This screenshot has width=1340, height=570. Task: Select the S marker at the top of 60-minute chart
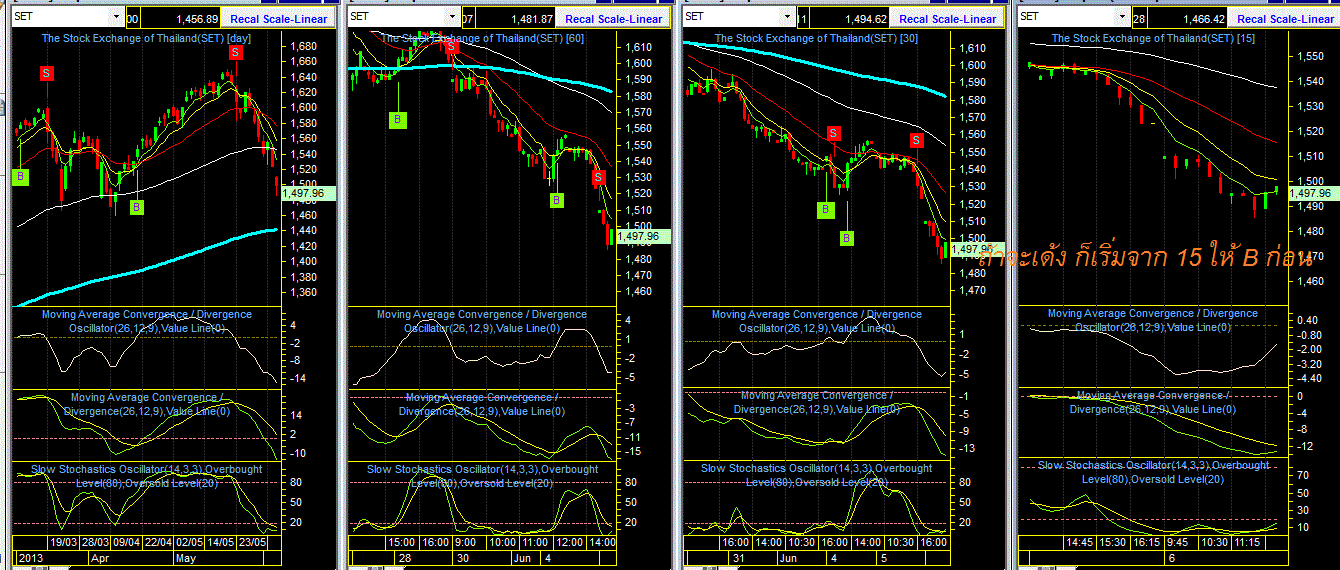point(452,46)
